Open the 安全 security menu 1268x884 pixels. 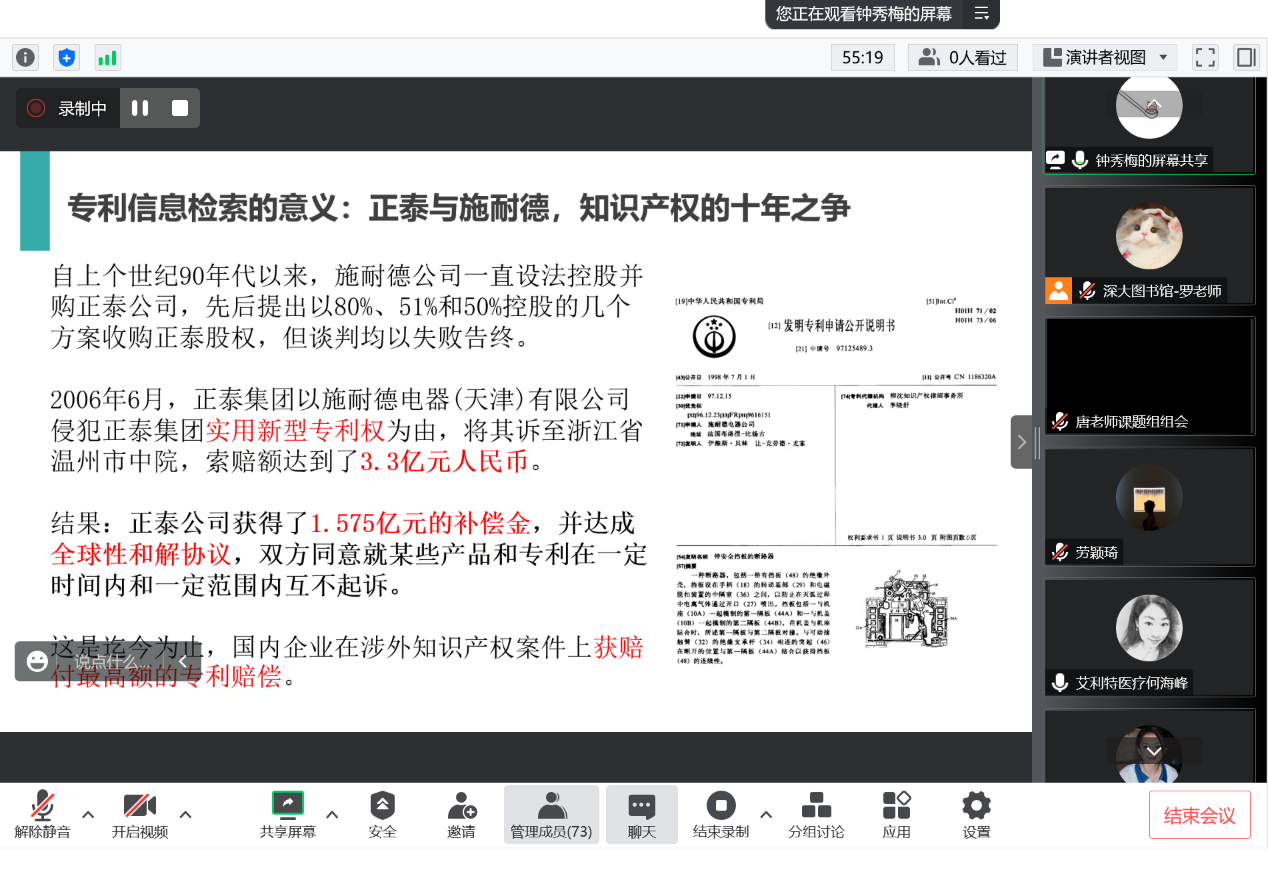click(382, 814)
